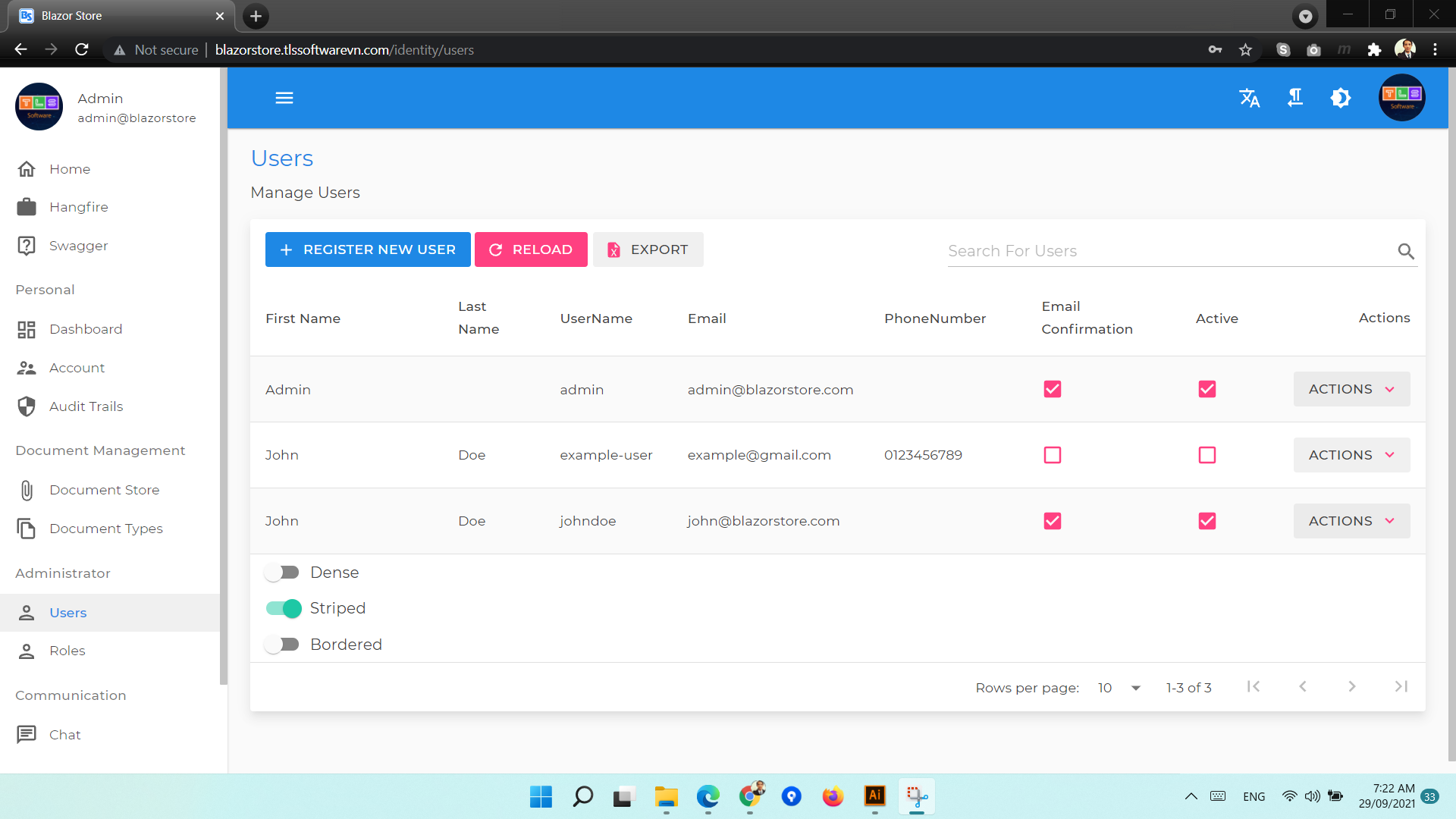Open the profile avatar in header
The height and width of the screenshot is (819, 1456).
(x=1401, y=98)
